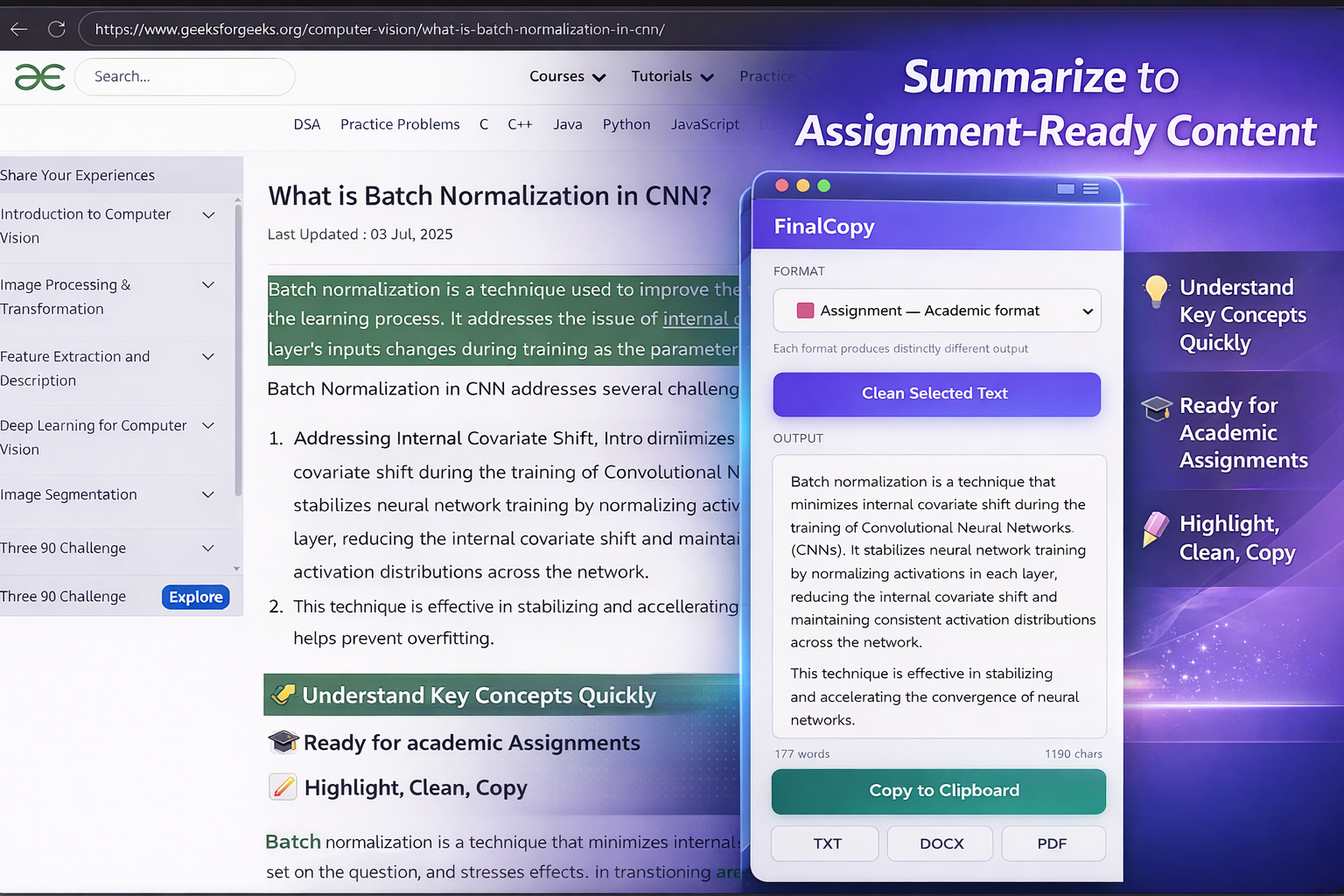The height and width of the screenshot is (896, 1344).
Task: Expand Deep Learning for Computer Vision section
Action: [x=208, y=425]
